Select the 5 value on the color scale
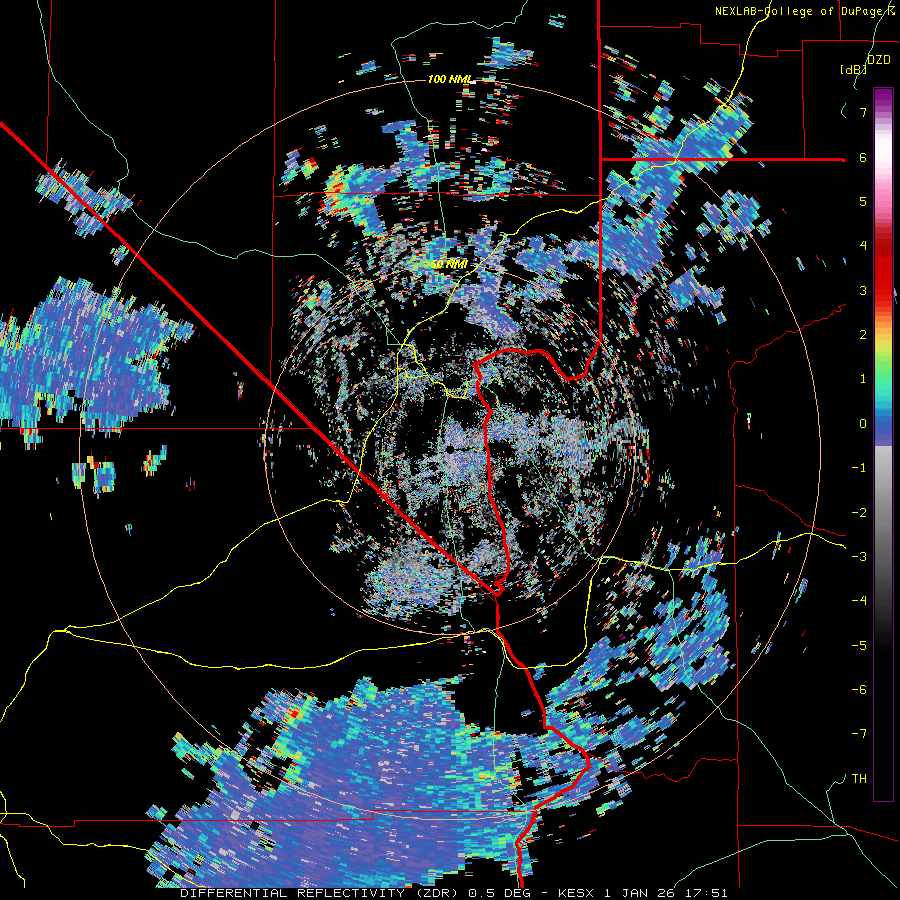 click(863, 201)
